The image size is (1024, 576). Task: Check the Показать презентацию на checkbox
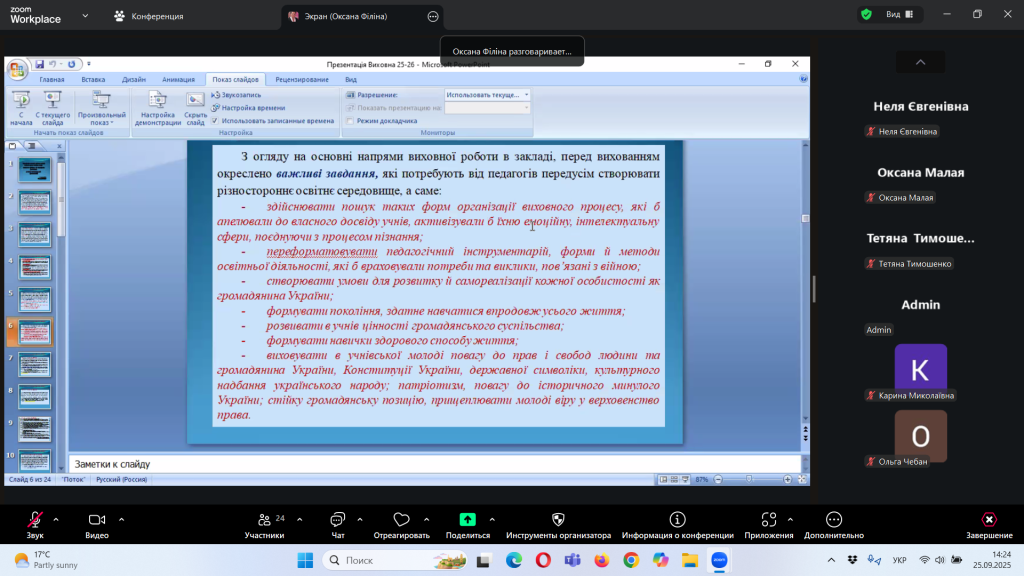[x=350, y=107]
